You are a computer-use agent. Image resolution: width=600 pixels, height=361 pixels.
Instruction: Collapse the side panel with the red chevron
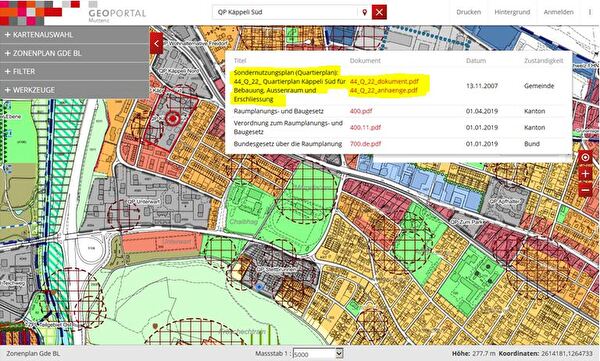(157, 43)
